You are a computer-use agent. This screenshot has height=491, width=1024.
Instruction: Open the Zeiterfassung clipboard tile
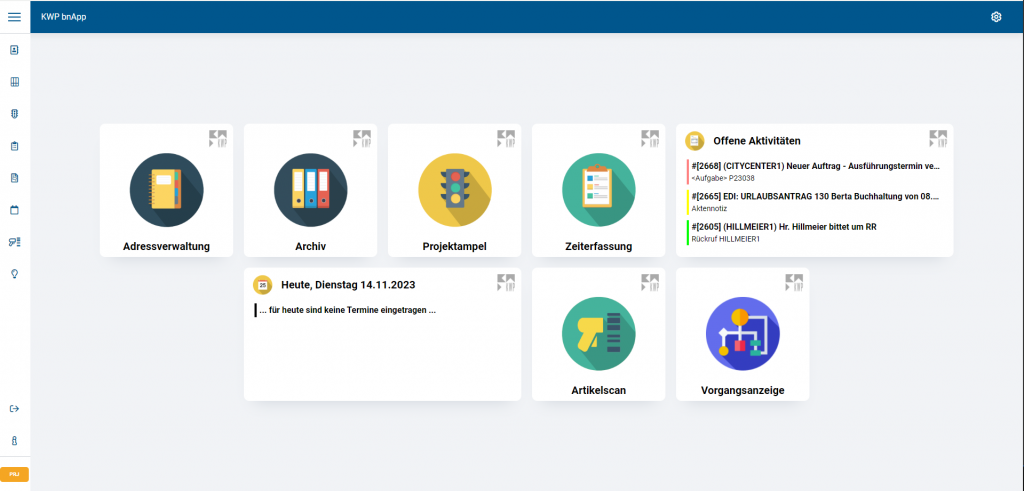coord(598,190)
